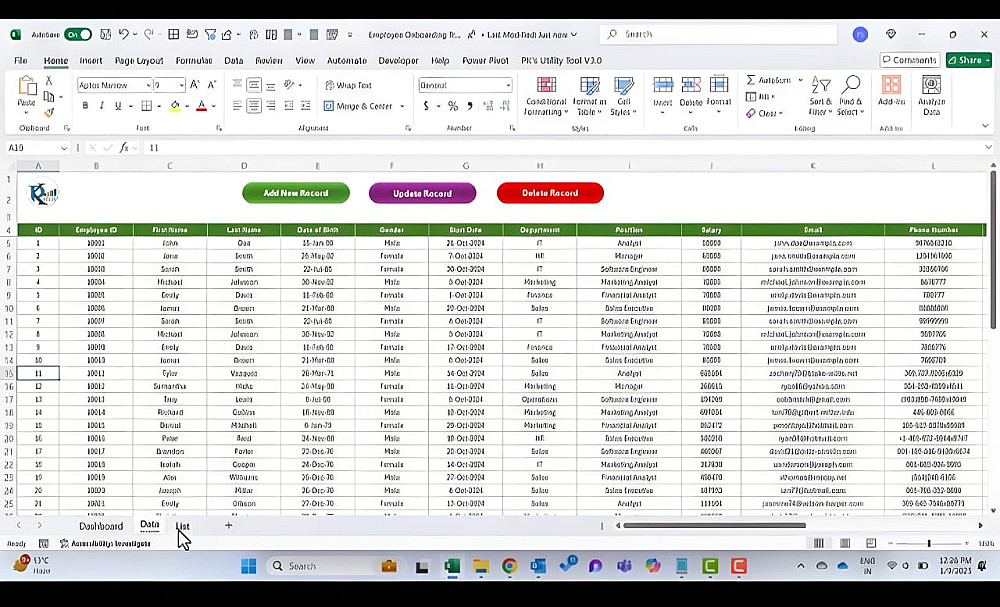Click the zoom slider in the status bar
The height and width of the screenshot is (607, 1000).
pos(929,543)
